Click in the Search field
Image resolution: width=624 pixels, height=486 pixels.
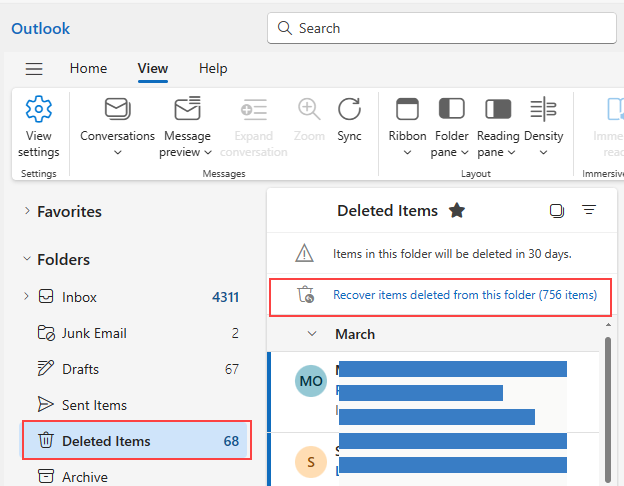coord(442,28)
